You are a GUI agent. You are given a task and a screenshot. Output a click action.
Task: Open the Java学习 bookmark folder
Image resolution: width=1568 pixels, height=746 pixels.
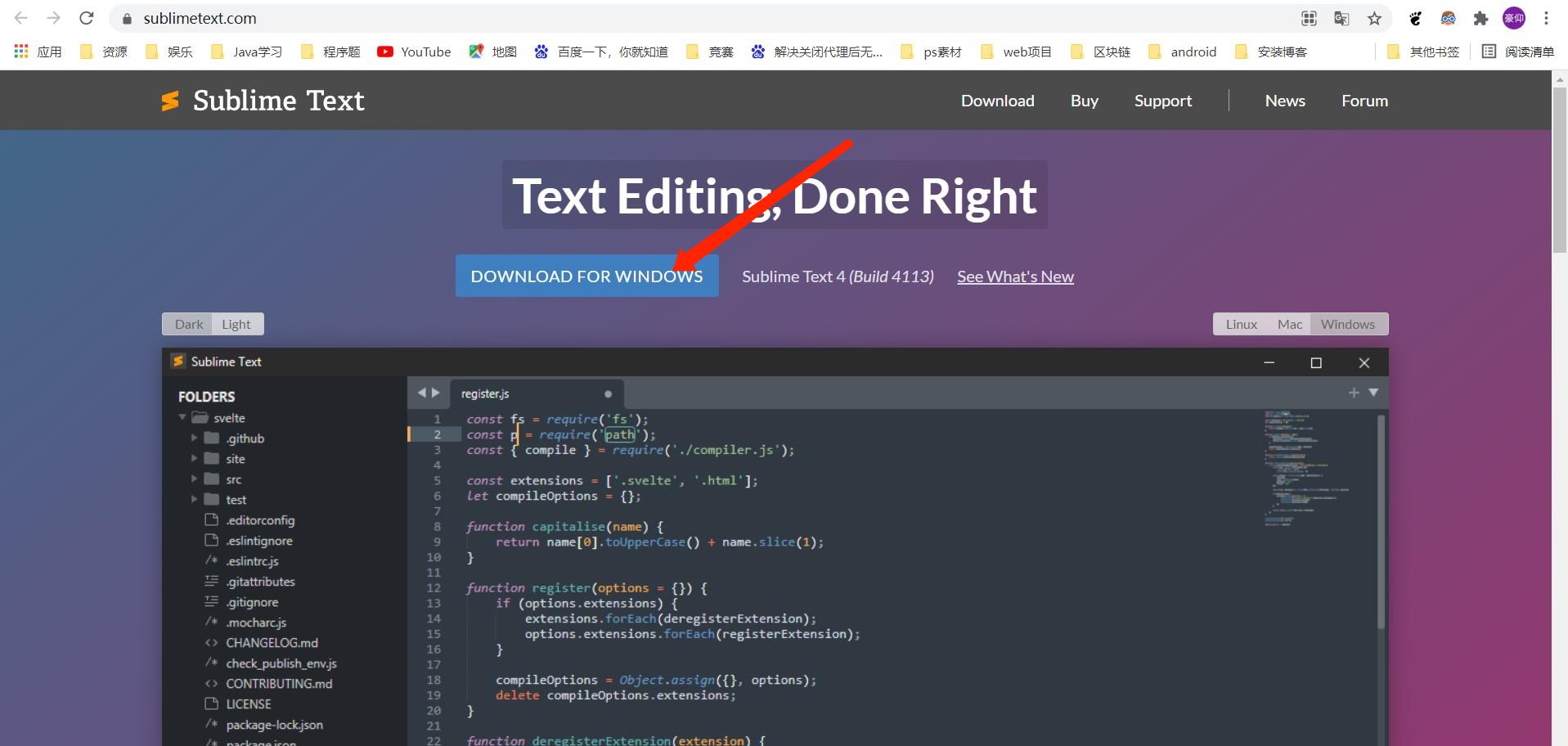[246, 52]
